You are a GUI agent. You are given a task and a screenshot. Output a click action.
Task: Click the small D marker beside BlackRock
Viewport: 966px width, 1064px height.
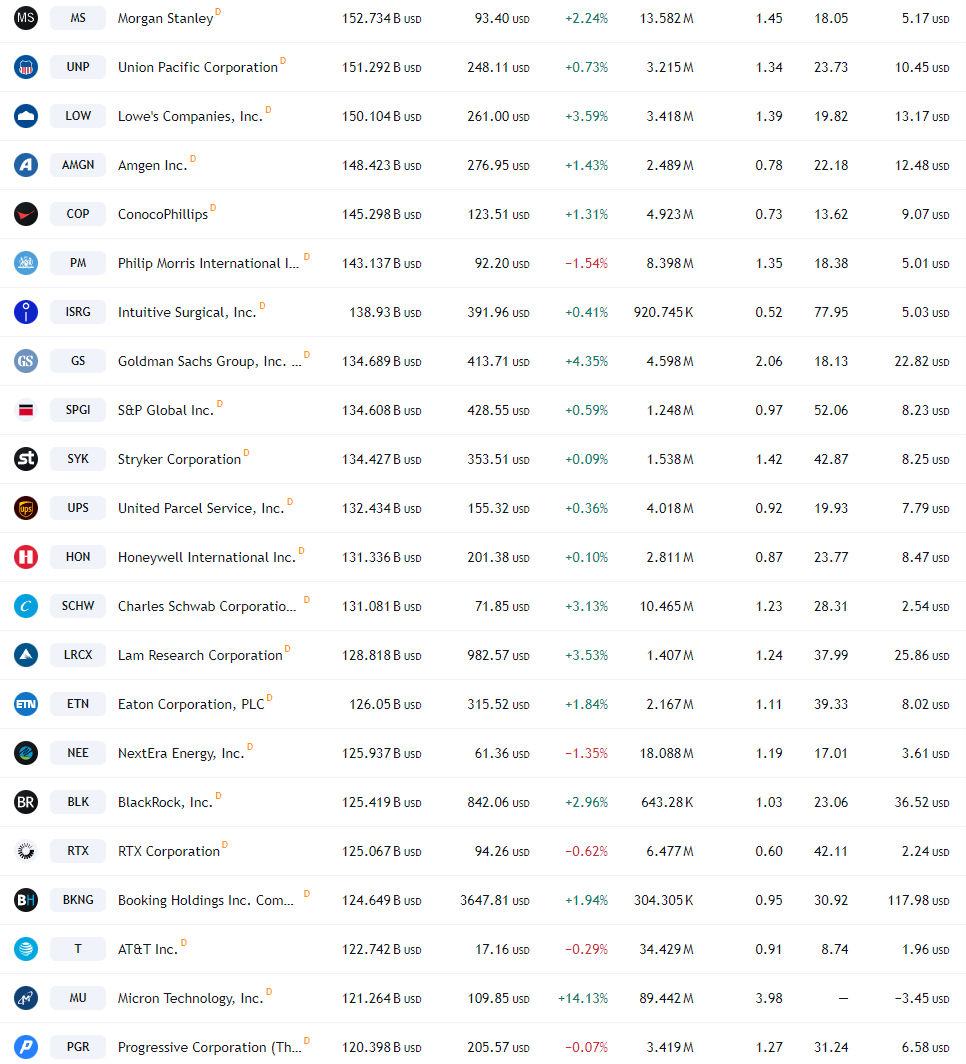pos(218,795)
